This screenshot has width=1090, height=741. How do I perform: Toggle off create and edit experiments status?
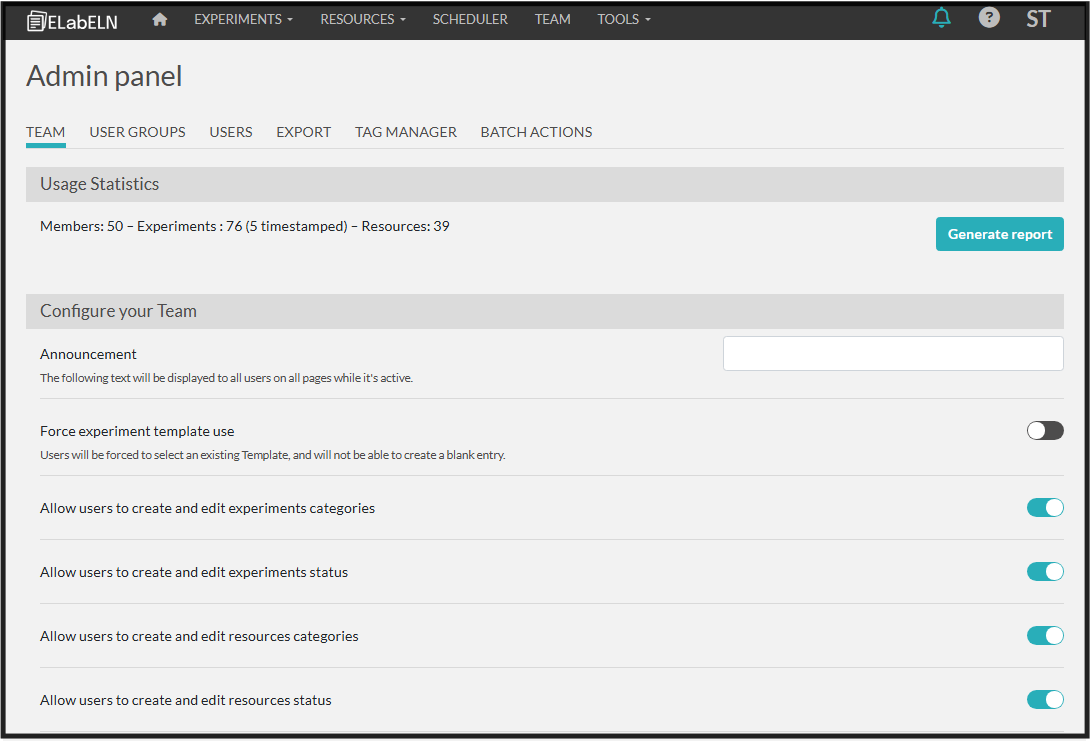tap(1045, 572)
